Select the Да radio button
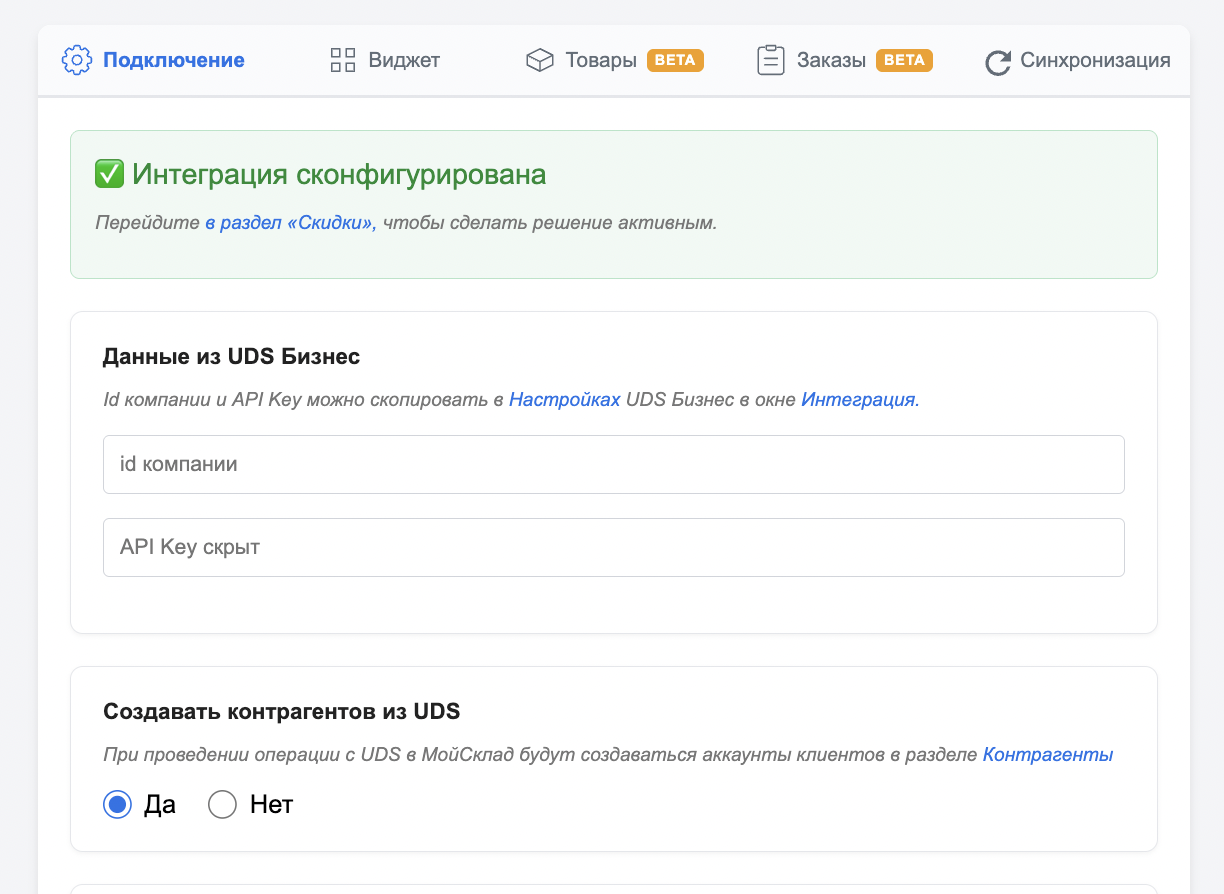Viewport: 1224px width, 894px height. pos(118,804)
